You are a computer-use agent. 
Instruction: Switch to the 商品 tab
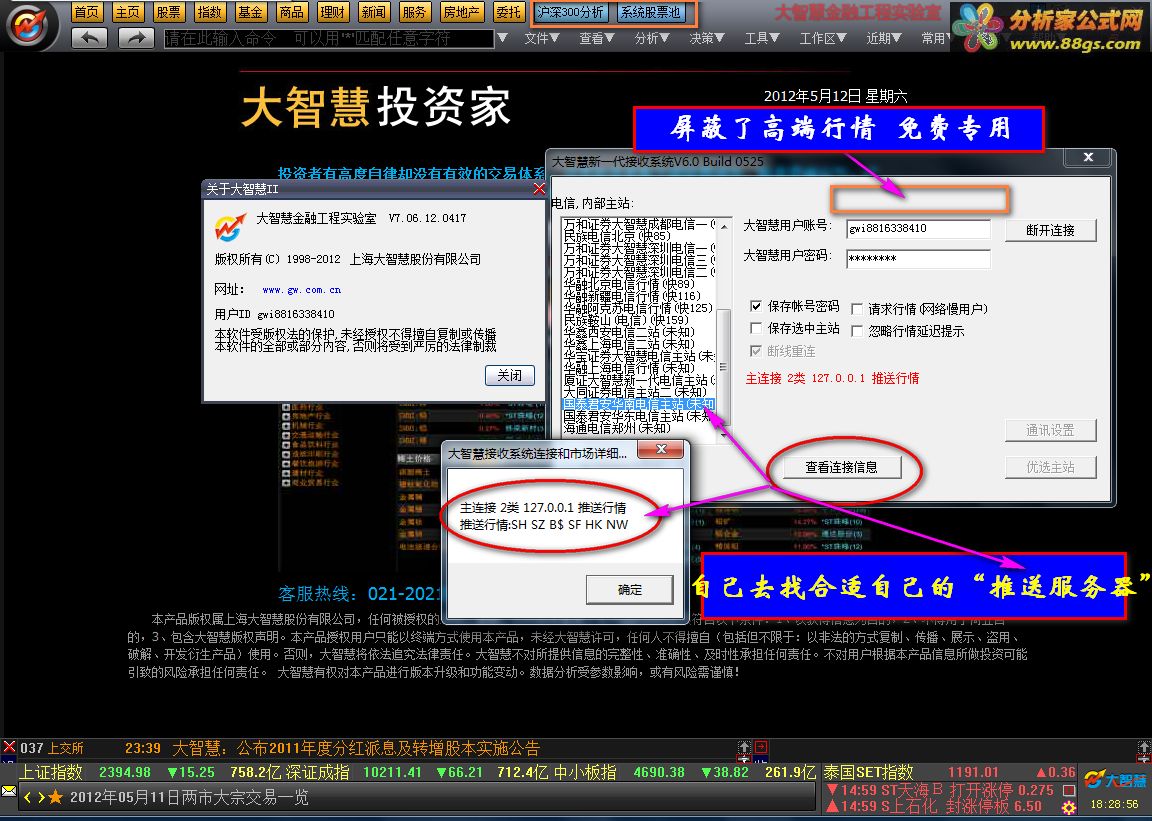click(x=292, y=12)
